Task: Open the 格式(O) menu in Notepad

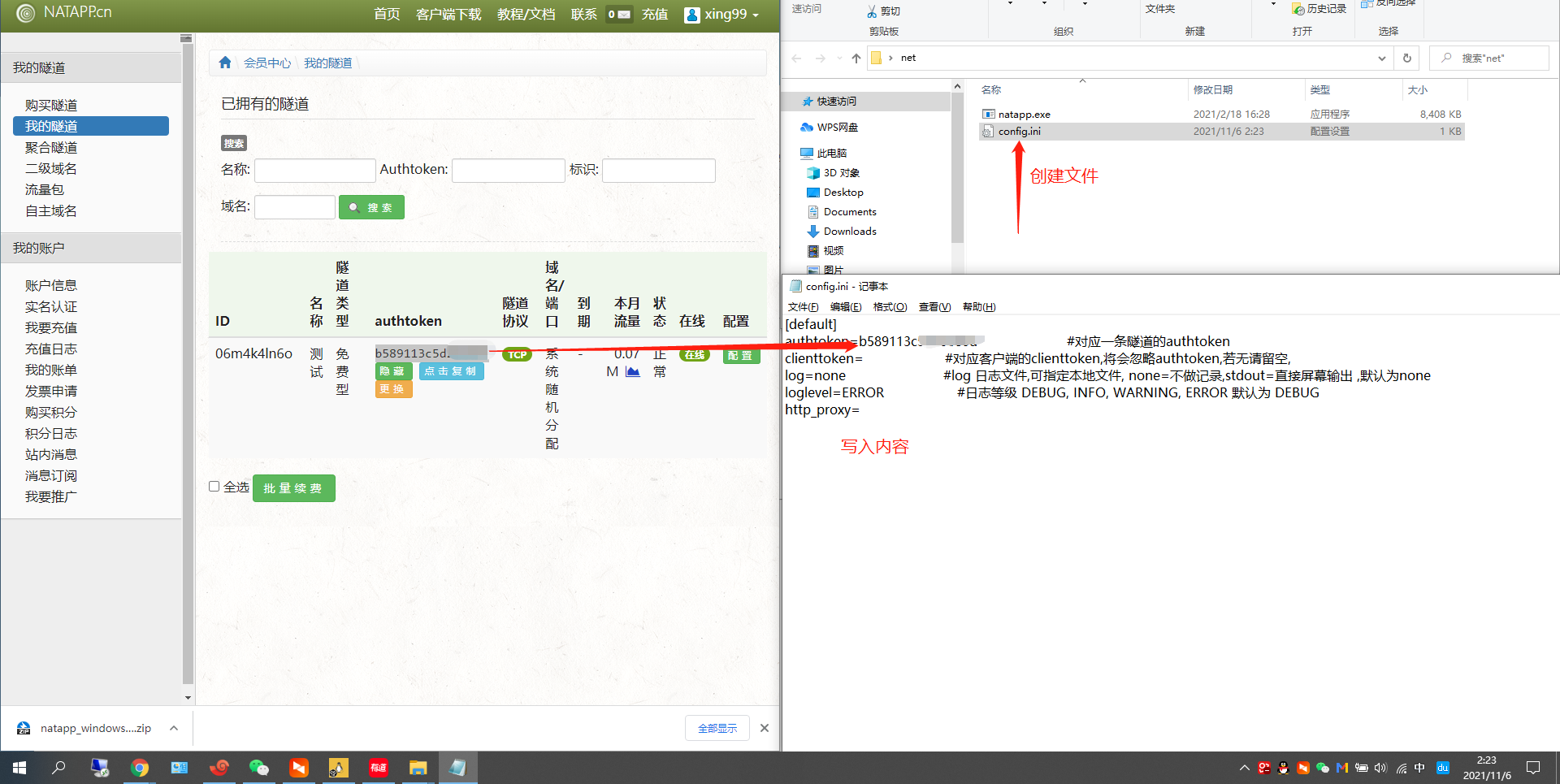Action: [890, 307]
